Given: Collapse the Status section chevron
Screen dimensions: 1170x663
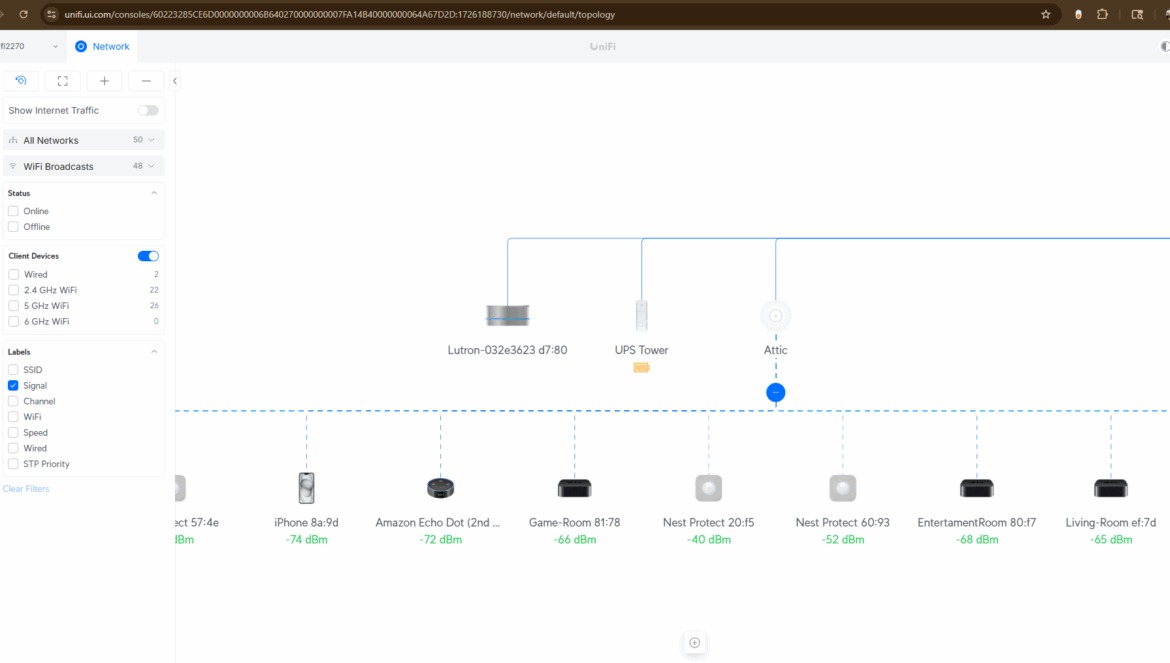Looking at the screenshot, I should pyautogui.click(x=154, y=193).
